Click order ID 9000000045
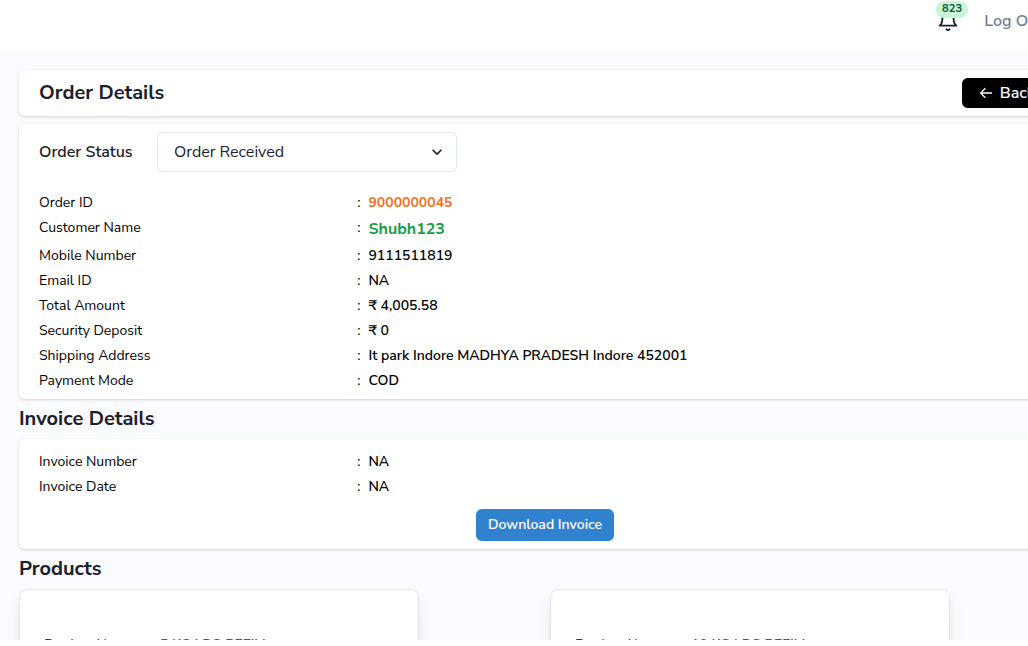Image resolution: width=1028 pixels, height=646 pixels. [x=410, y=202]
